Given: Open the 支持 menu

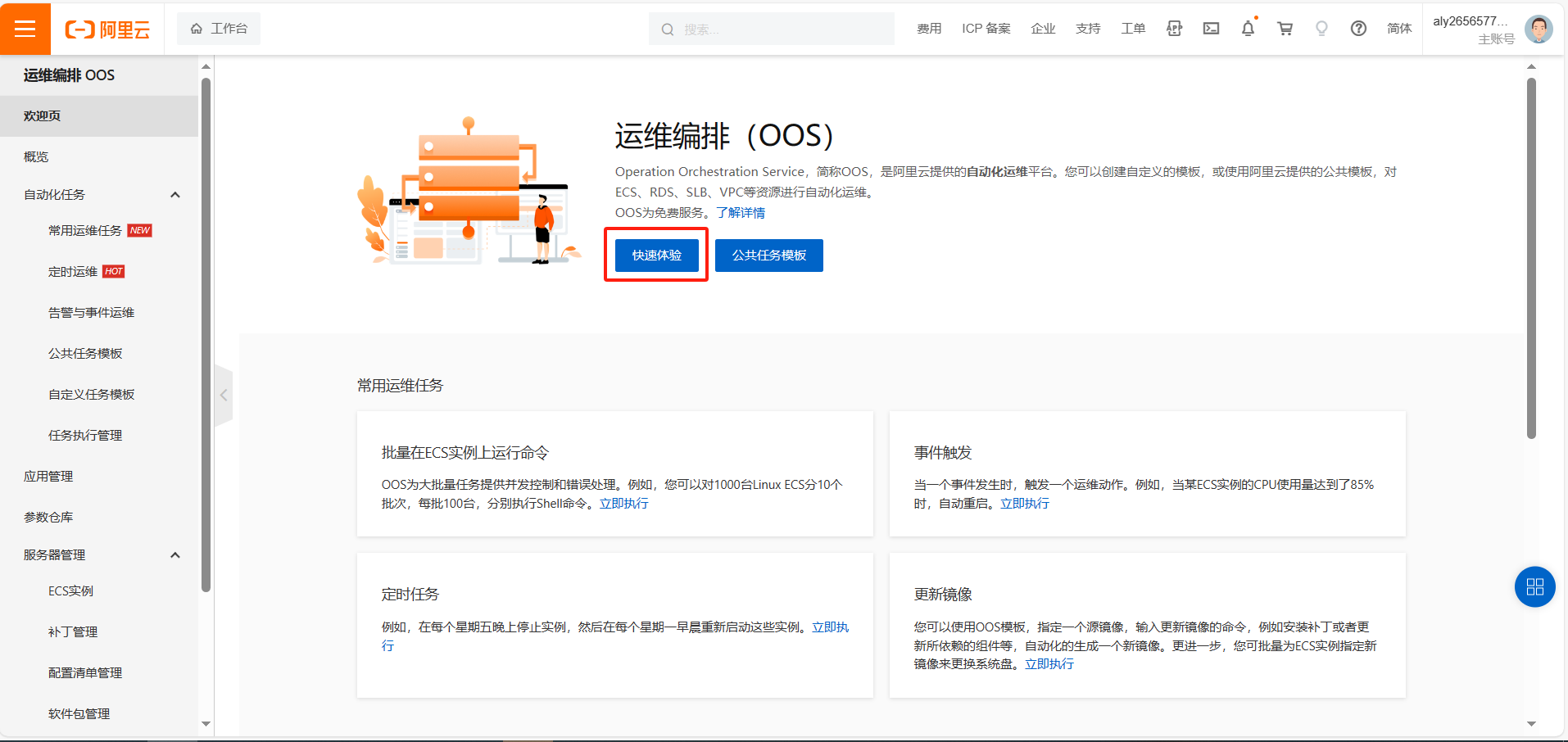Looking at the screenshot, I should click(1088, 29).
